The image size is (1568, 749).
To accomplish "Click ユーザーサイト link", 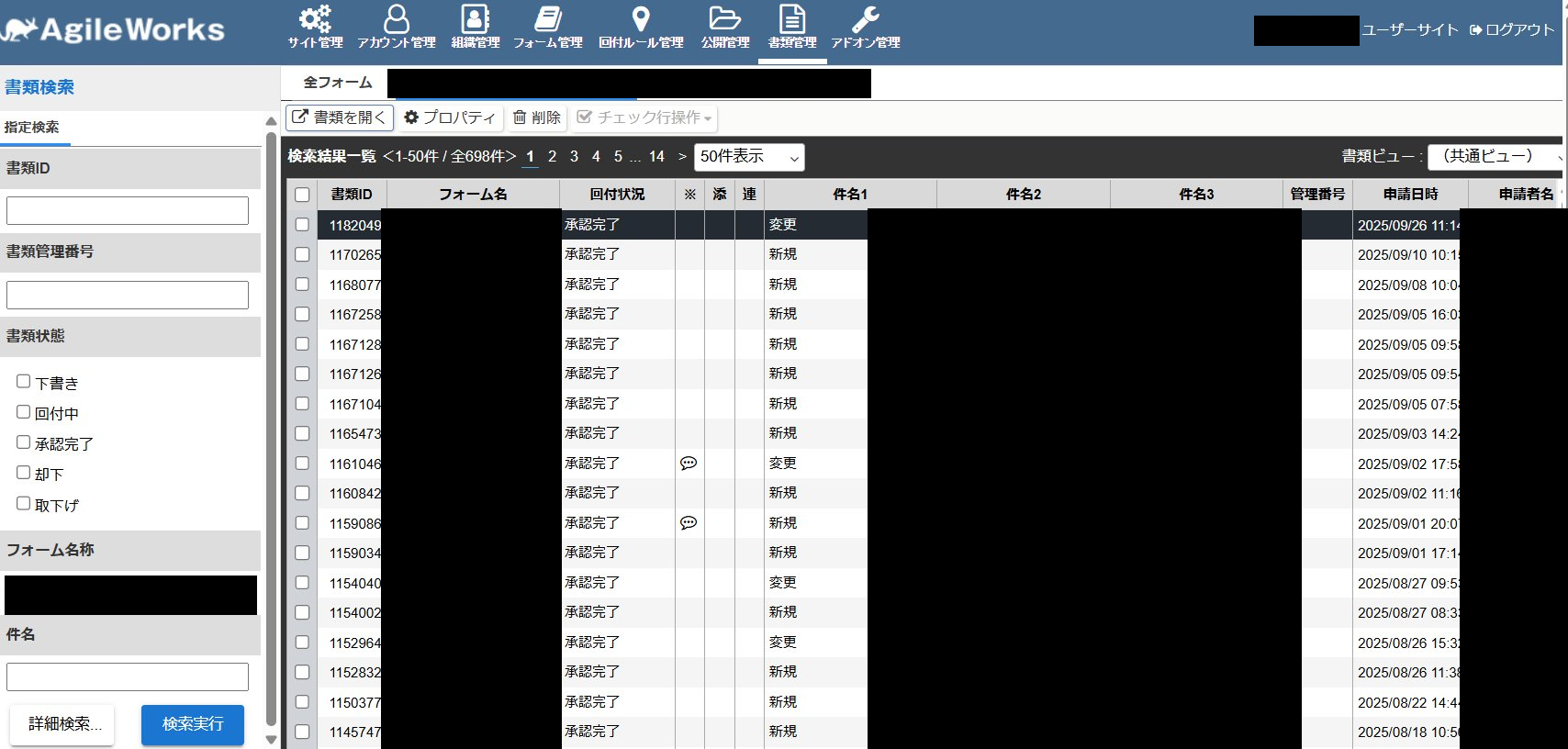I will [1410, 29].
